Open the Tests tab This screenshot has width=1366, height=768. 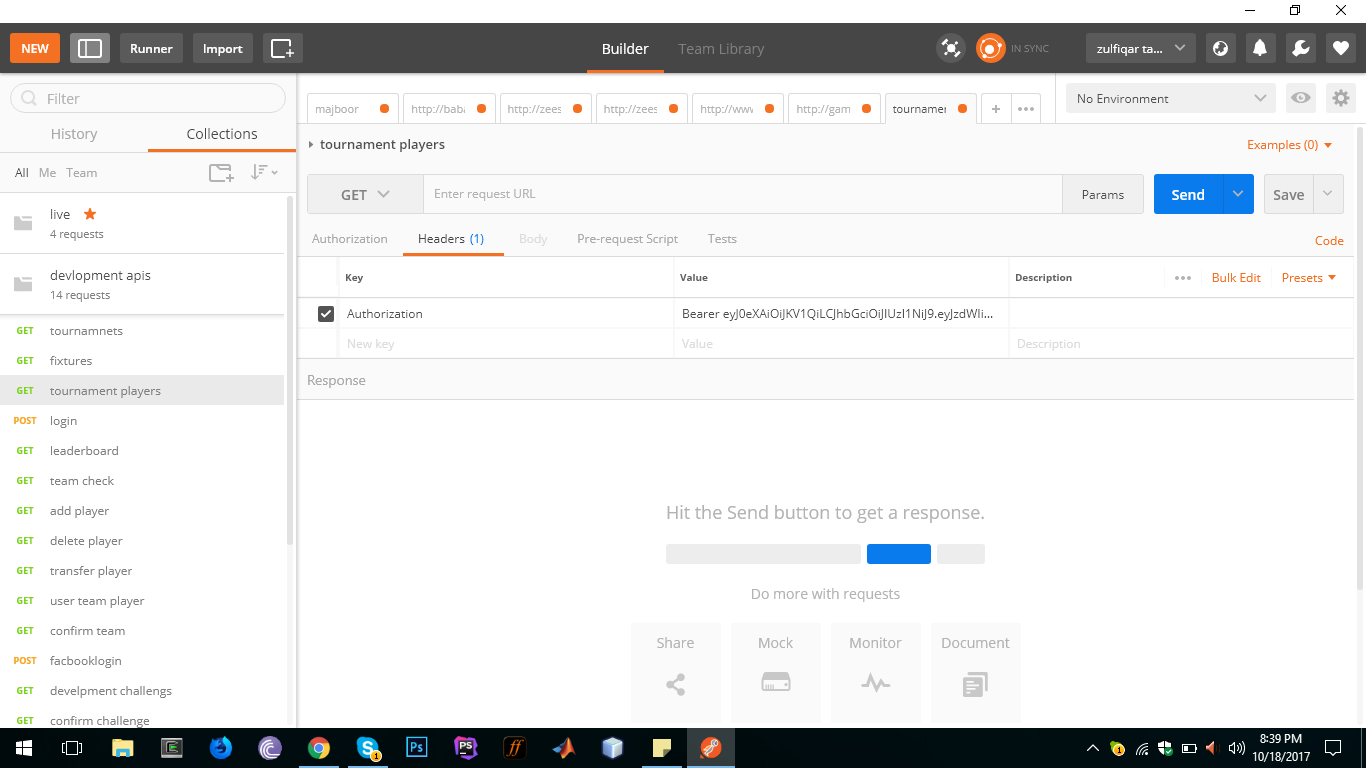point(722,239)
